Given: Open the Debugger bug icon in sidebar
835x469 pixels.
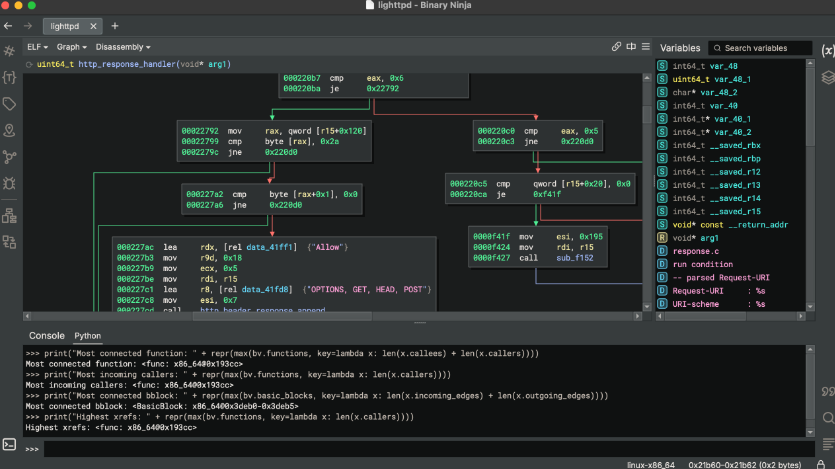Looking at the screenshot, I should 9,183.
